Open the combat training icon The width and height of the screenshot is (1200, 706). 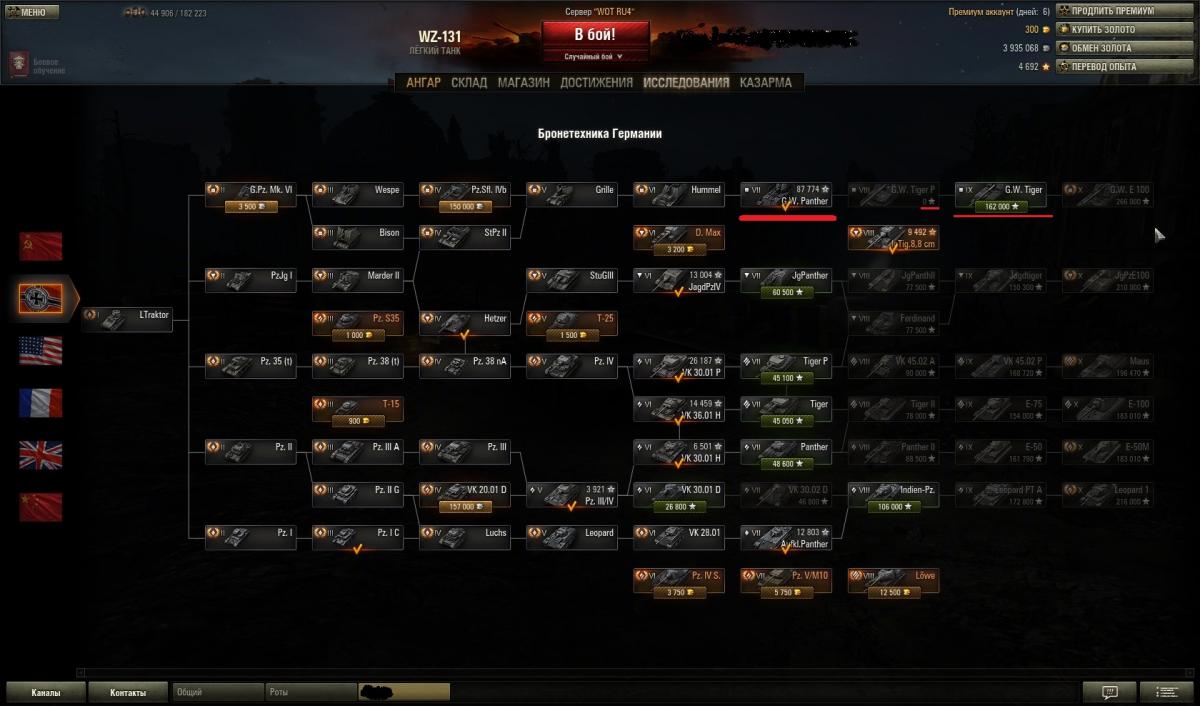click(20, 65)
